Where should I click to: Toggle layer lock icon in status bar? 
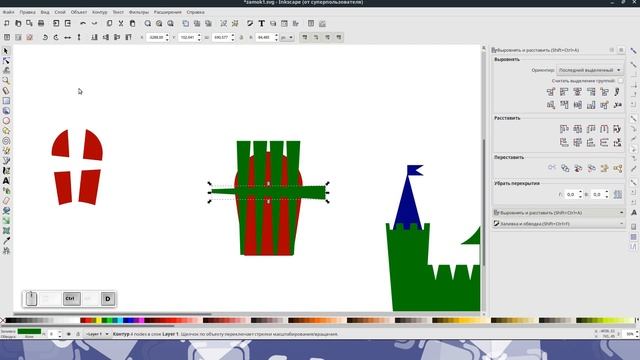pyautogui.click(x=78, y=334)
